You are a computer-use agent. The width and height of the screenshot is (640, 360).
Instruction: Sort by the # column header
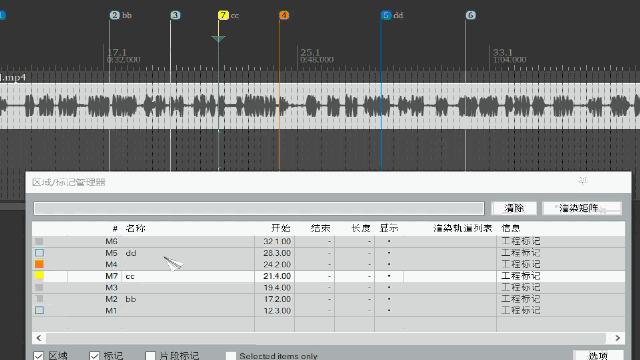click(115, 228)
